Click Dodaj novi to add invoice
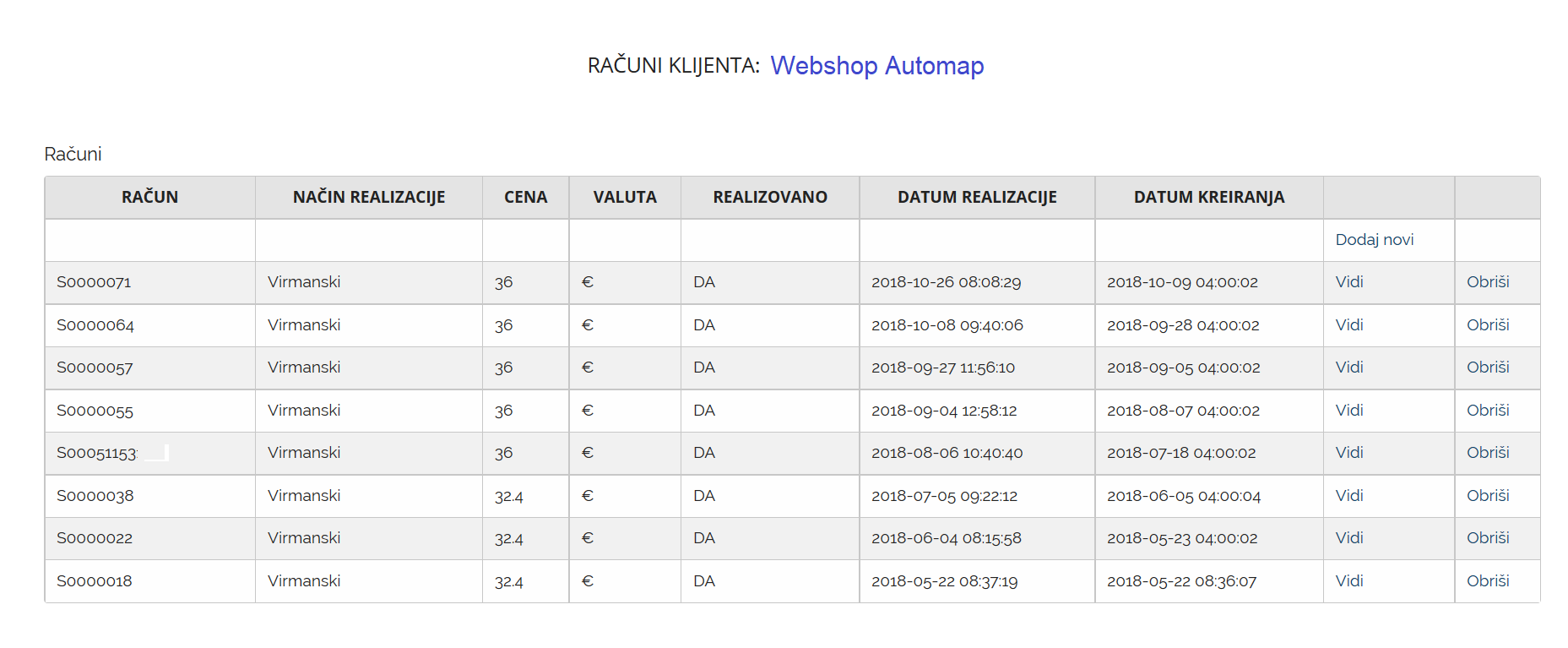Viewport: 1568px width, 648px height. tap(1374, 240)
